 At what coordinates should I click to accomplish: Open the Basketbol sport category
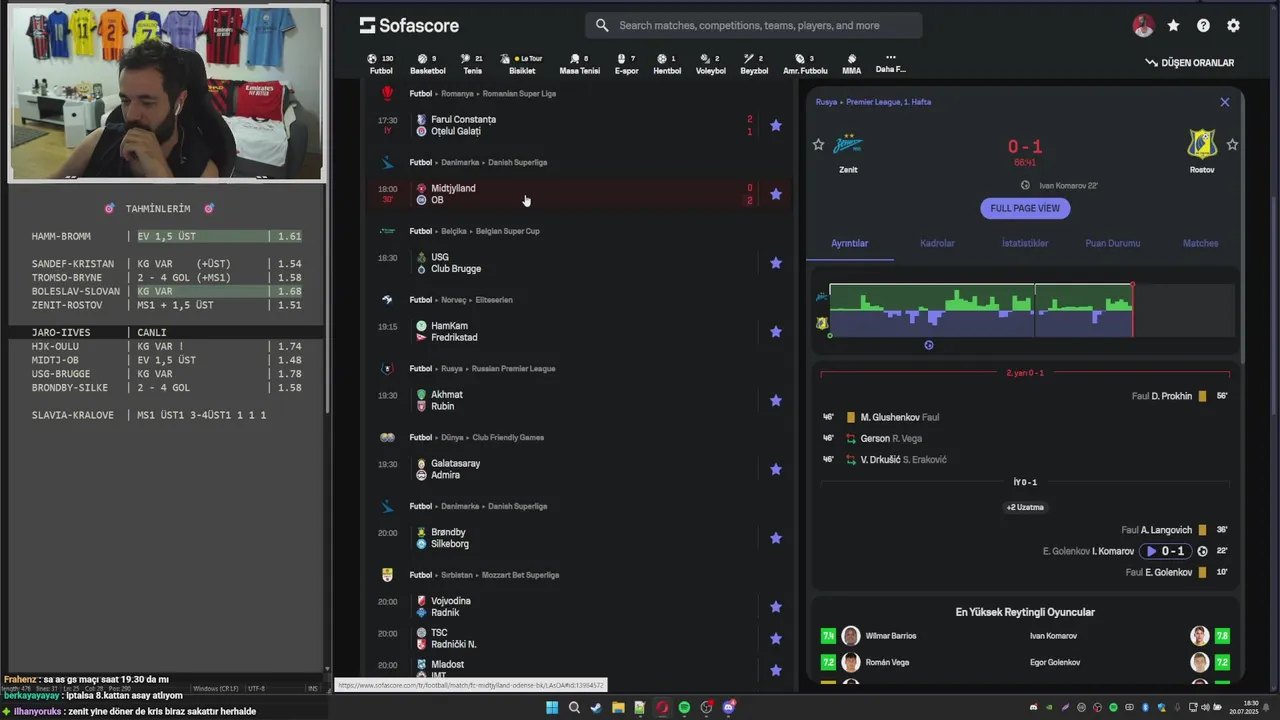click(427, 64)
